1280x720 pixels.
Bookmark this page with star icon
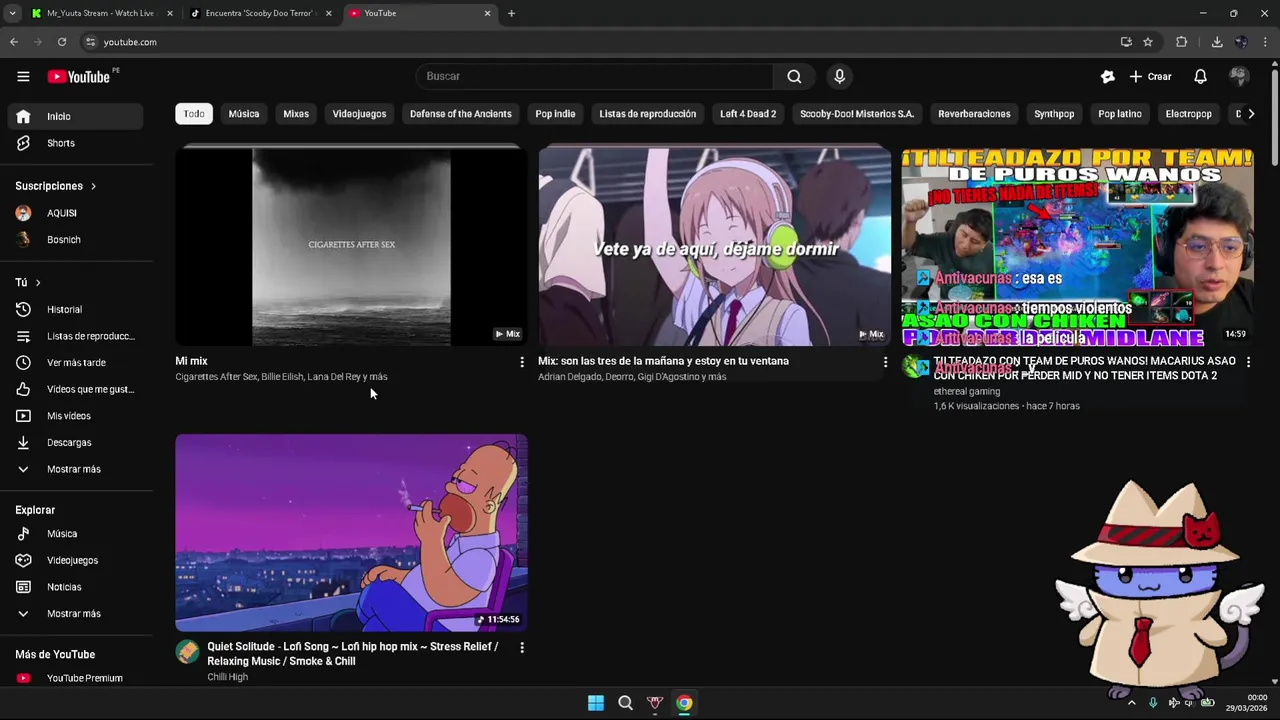pos(1148,42)
